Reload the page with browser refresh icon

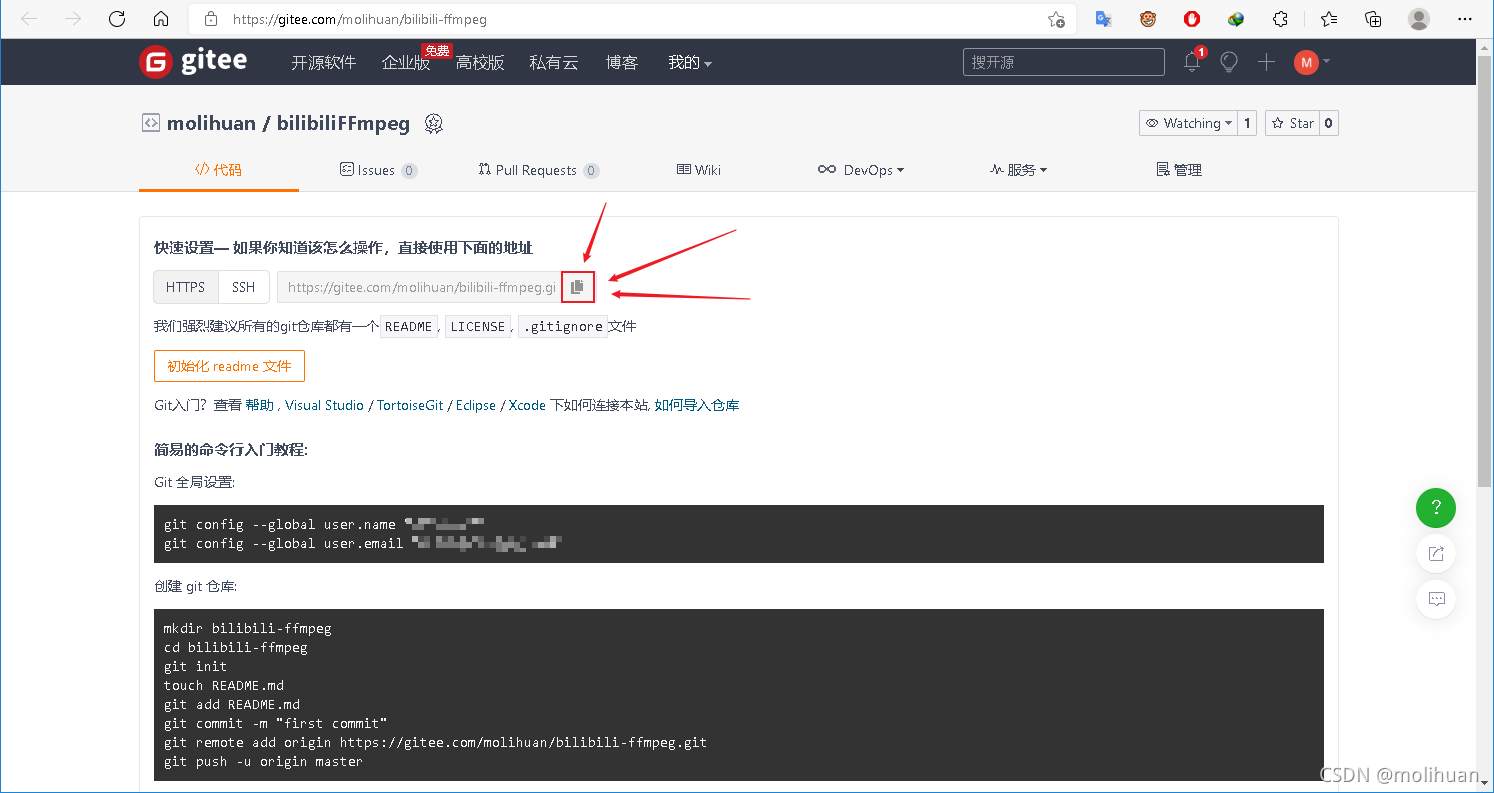(117, 19)
